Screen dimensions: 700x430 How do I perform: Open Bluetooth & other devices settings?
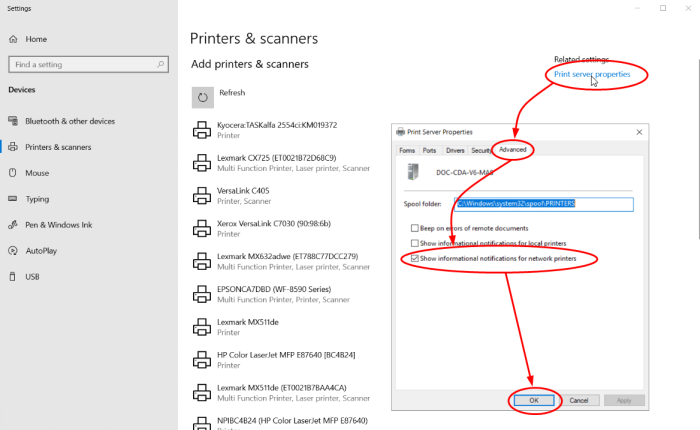coord(69,121)
